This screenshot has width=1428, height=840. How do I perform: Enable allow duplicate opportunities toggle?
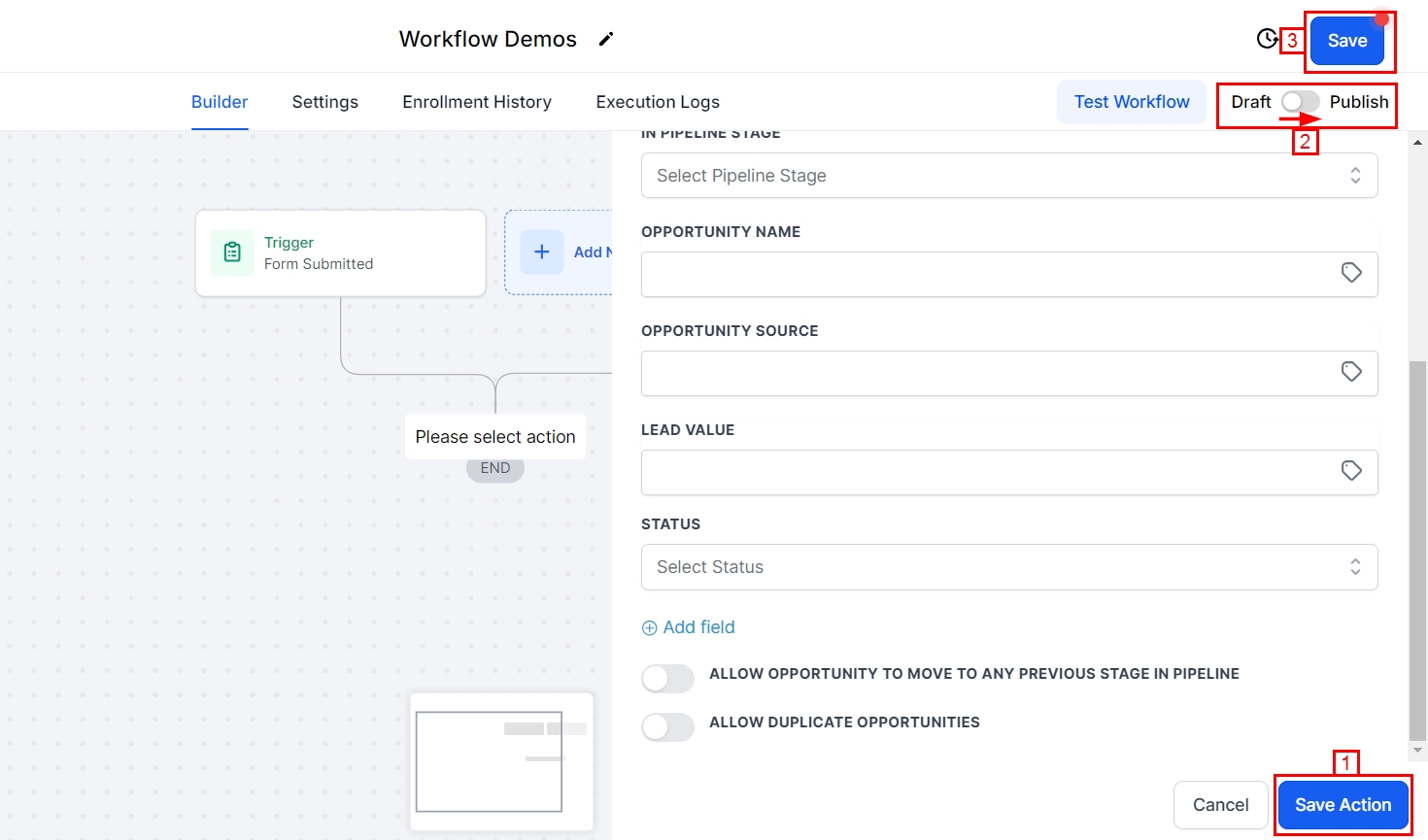coord(668,726)
